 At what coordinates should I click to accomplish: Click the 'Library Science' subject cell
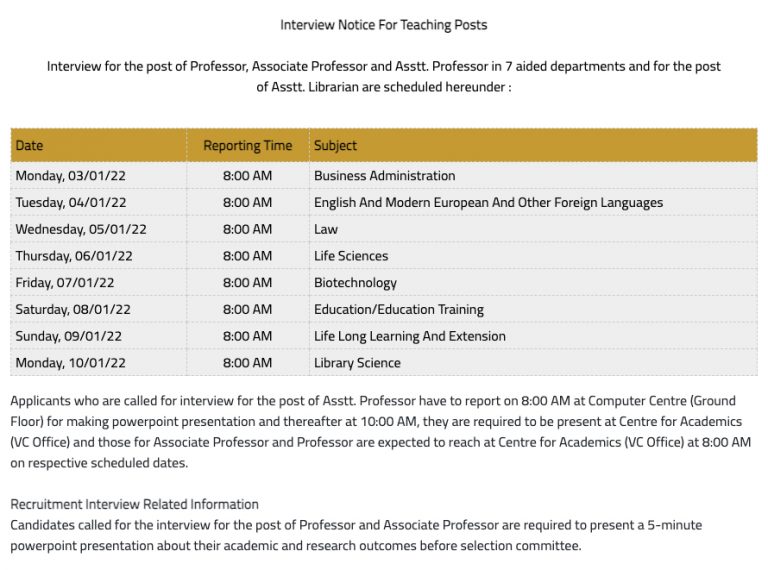click(x=357, y=363)
